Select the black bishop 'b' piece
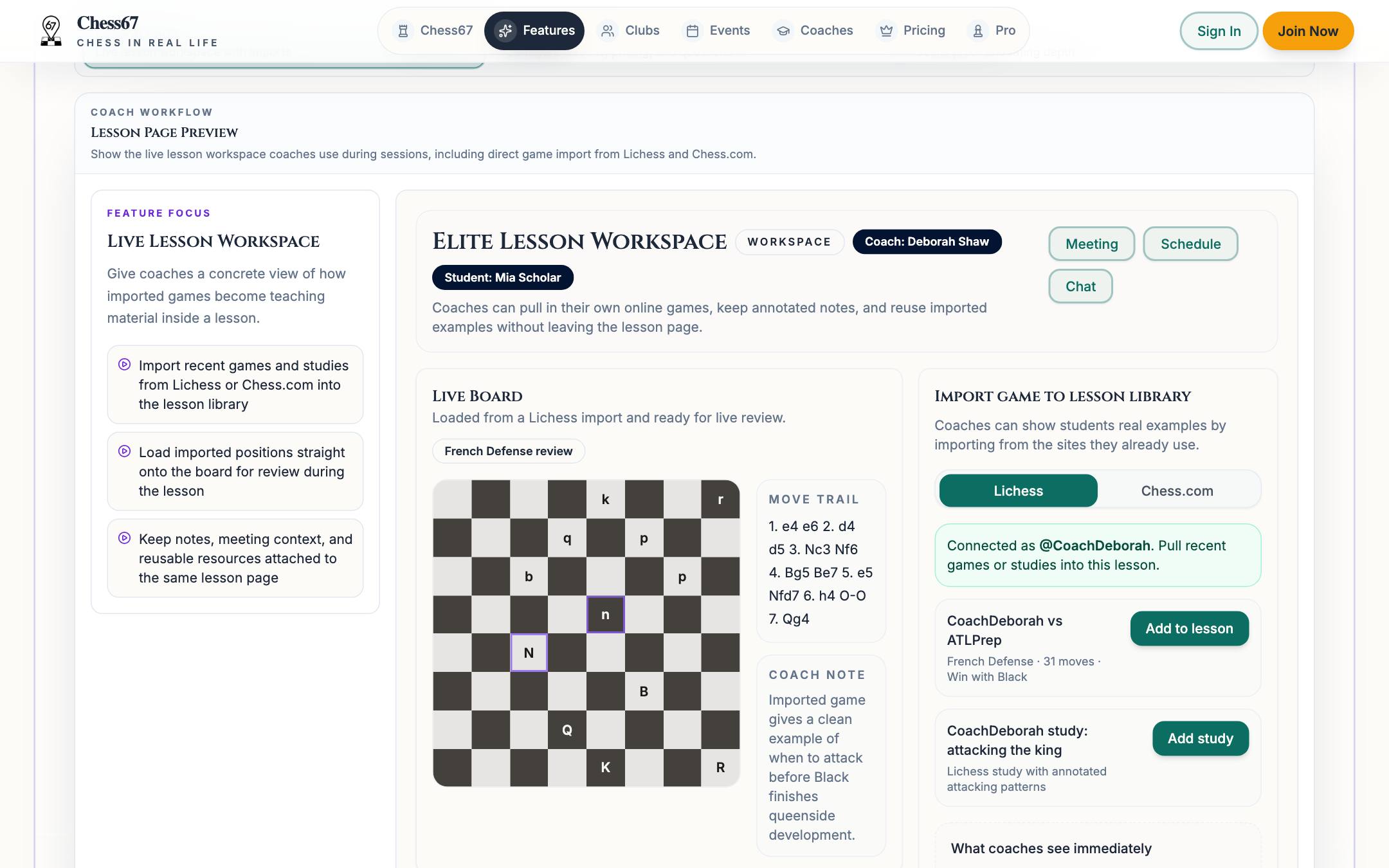This screenshot has width=1389, height=868. pyautogui.click(x=529, y=576)
